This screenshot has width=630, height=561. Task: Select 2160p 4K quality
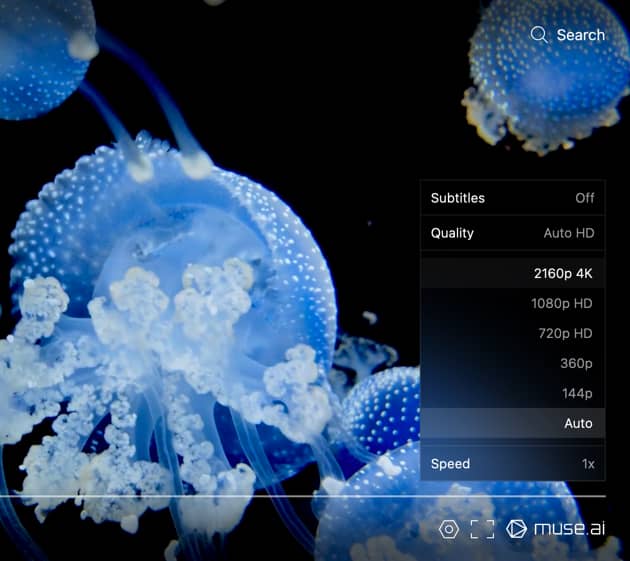click(513, 274)
